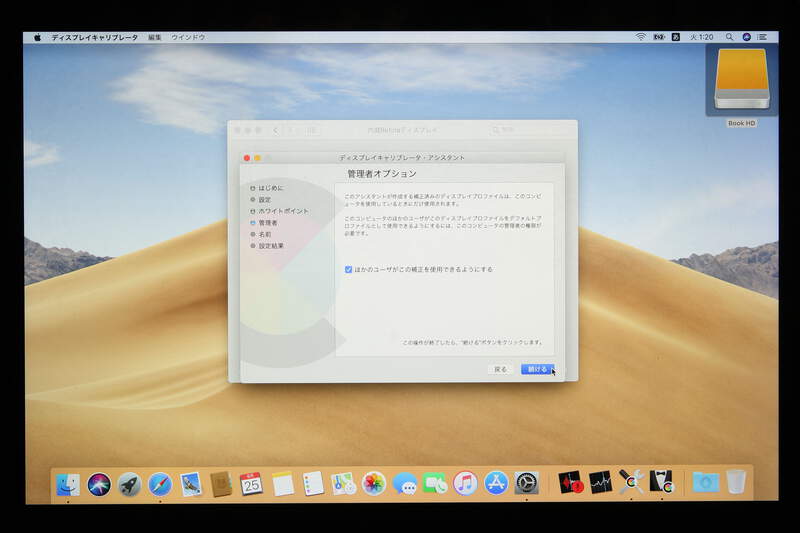Open the 編集 menu
The image size is (800, 533).
point(155,37)
